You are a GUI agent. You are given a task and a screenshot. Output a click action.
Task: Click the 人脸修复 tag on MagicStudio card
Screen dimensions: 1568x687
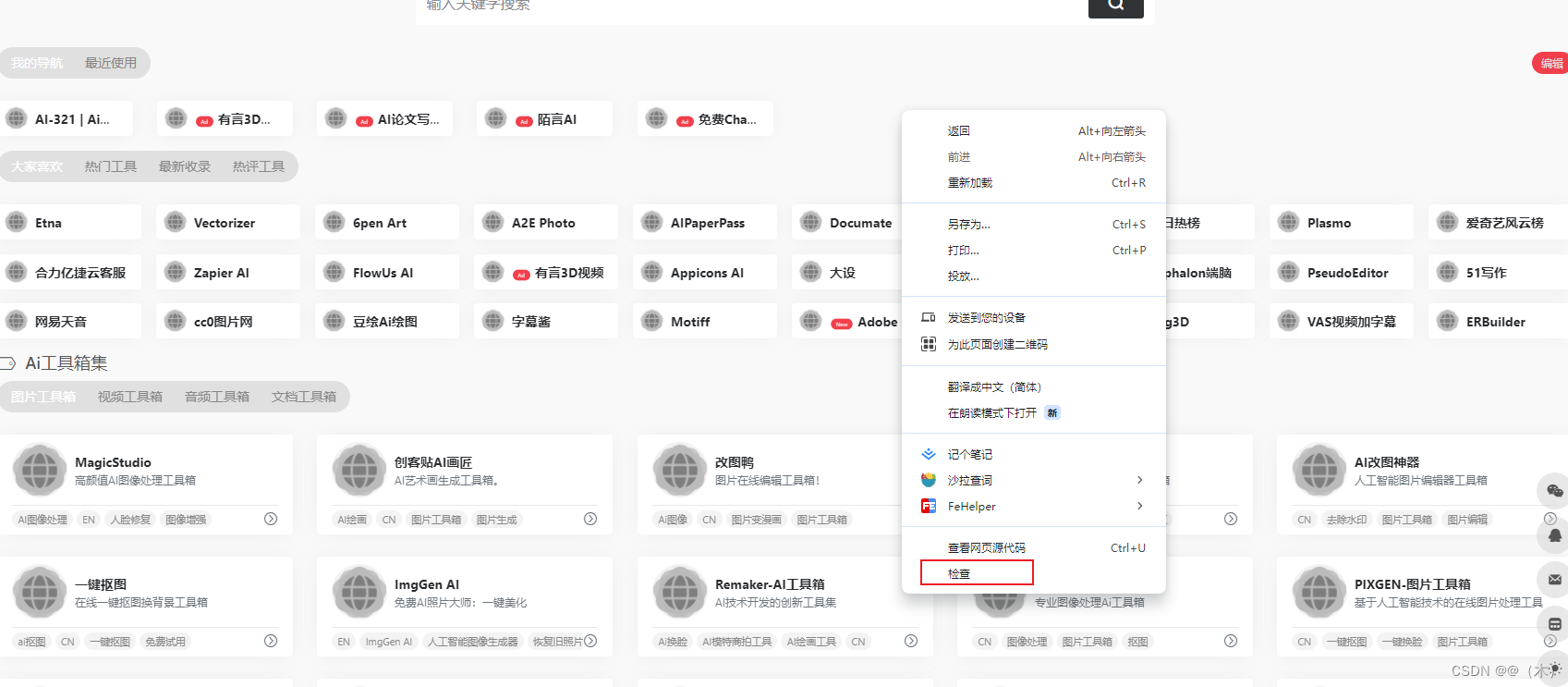(x=130, y=520)
